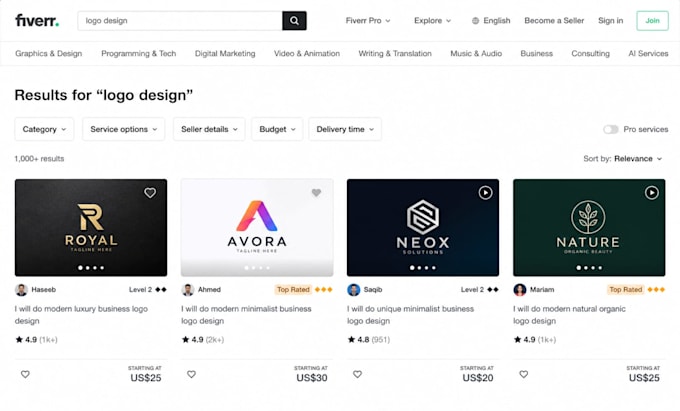680x411 pixels.
Task: Select Writing & Translation category
Action: 395,54
